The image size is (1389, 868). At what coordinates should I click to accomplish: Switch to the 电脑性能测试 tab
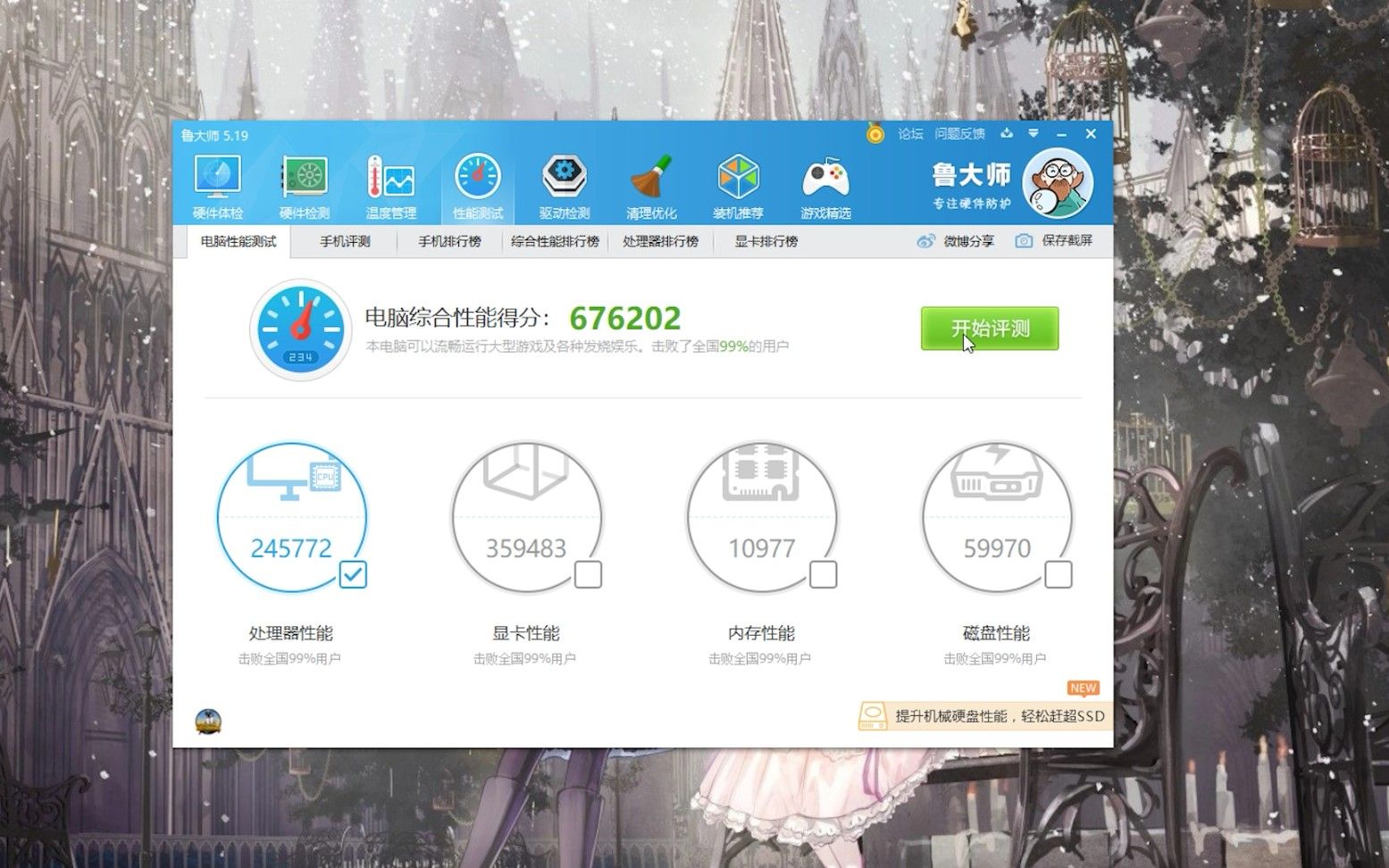point(238,241)
